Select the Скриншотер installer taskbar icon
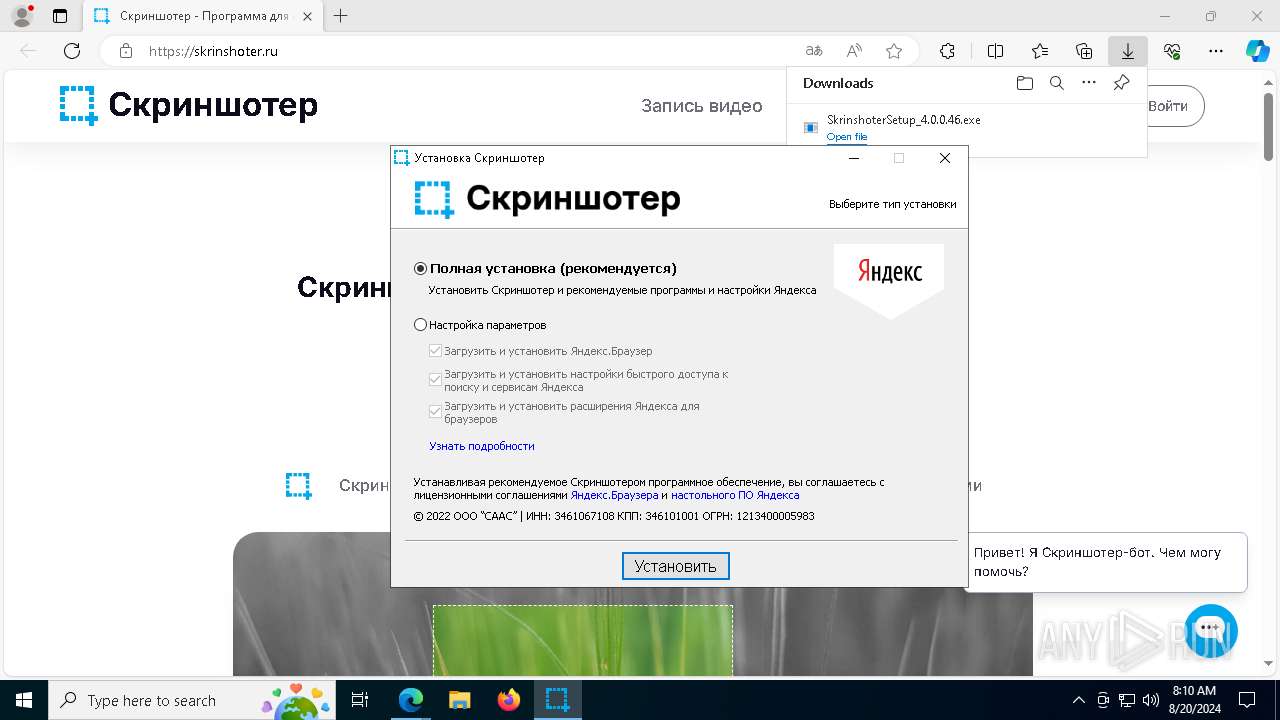Screen dimensions: 1280x720 click(557, 700)
